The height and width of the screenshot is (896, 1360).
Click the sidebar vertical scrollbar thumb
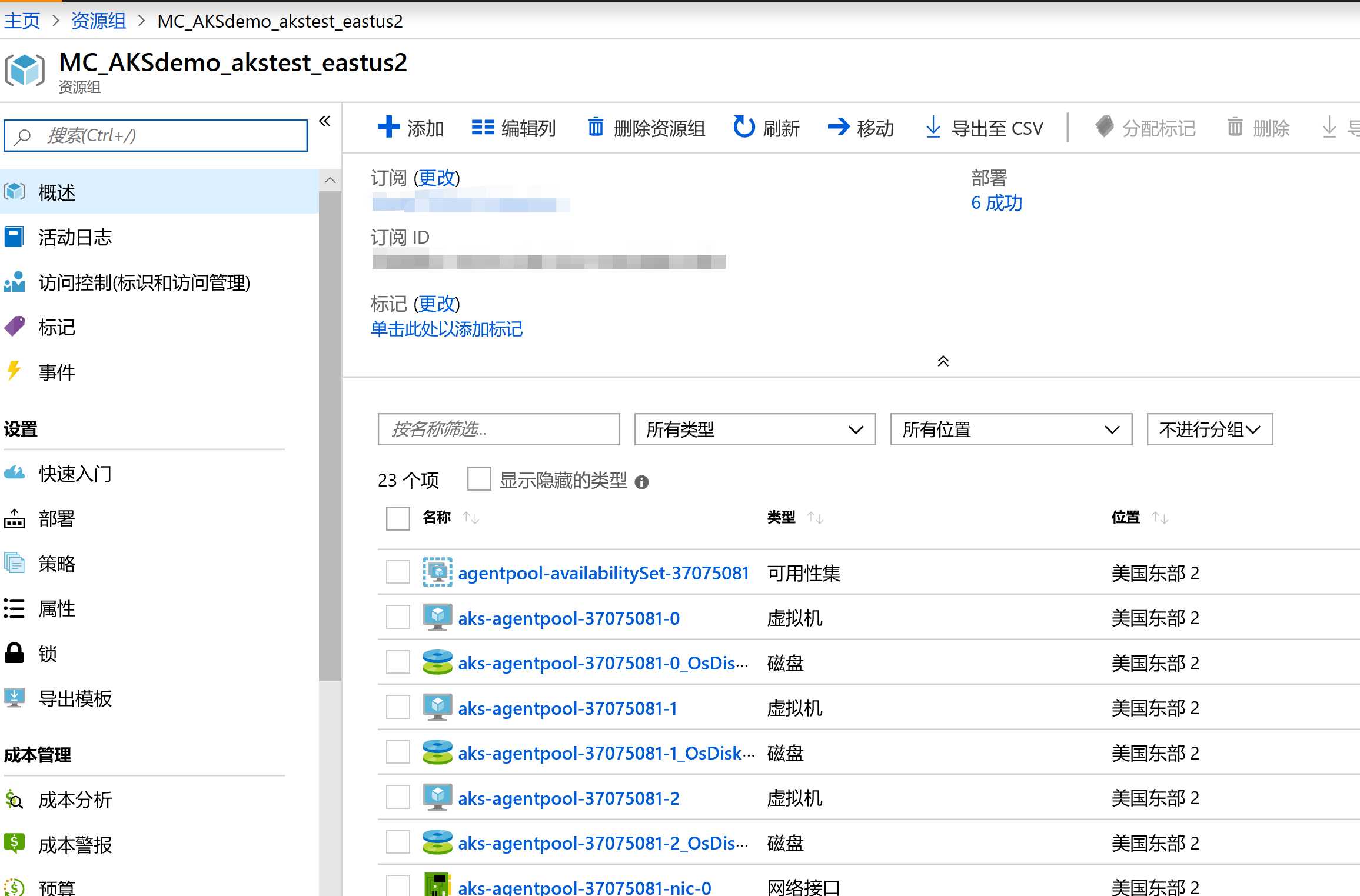click(x=330, y=435)
